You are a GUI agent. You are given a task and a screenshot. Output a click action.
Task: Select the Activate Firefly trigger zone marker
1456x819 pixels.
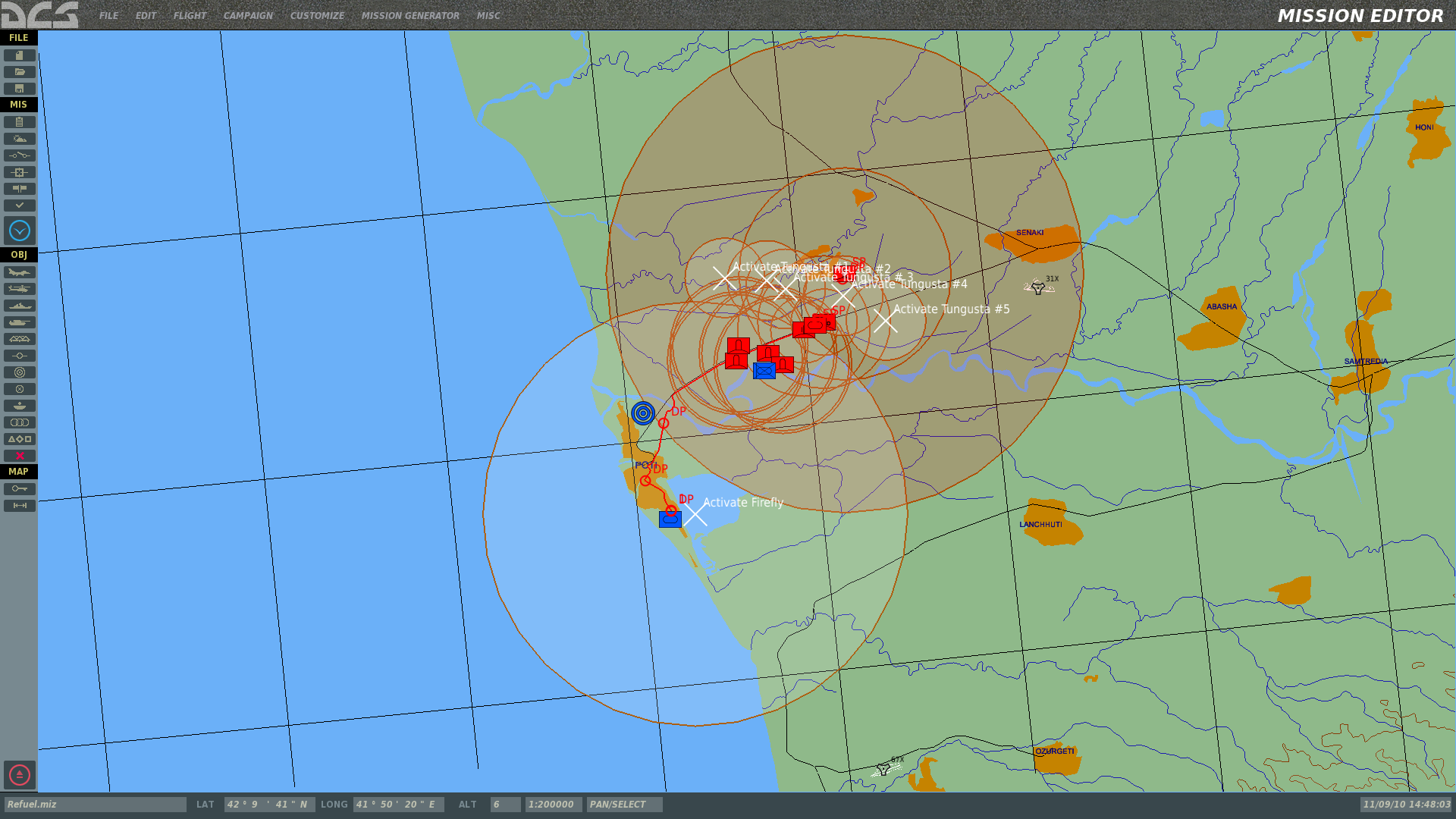(x=695, y=513)
